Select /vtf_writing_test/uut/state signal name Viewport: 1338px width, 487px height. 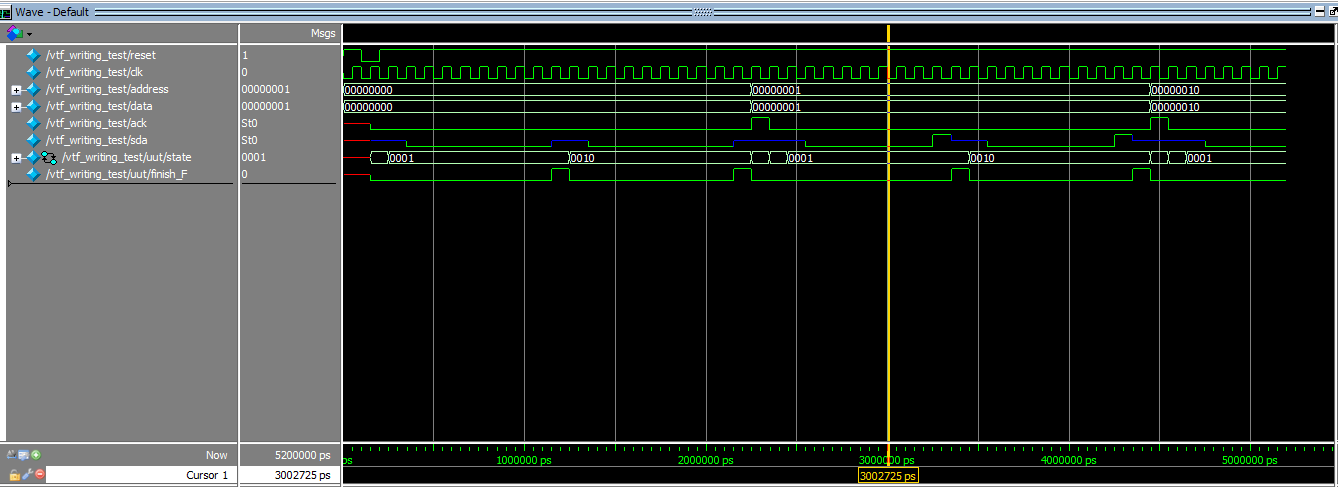126,157
